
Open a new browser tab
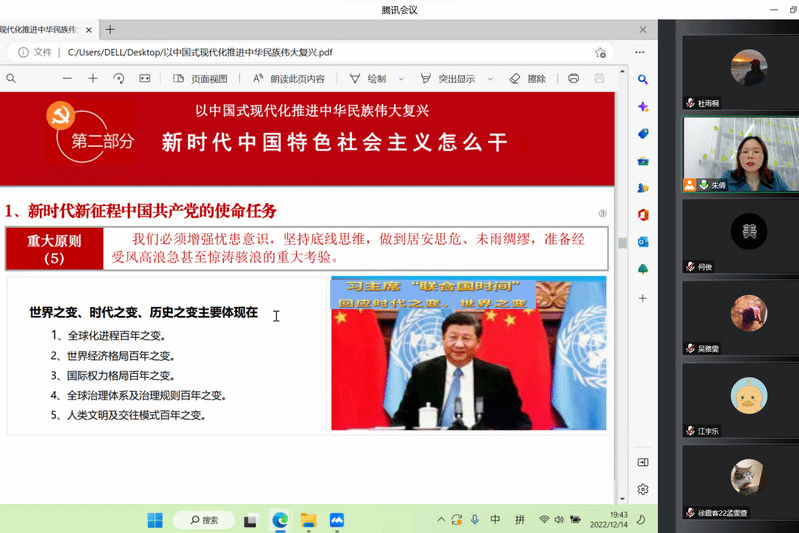coord(110,29)
